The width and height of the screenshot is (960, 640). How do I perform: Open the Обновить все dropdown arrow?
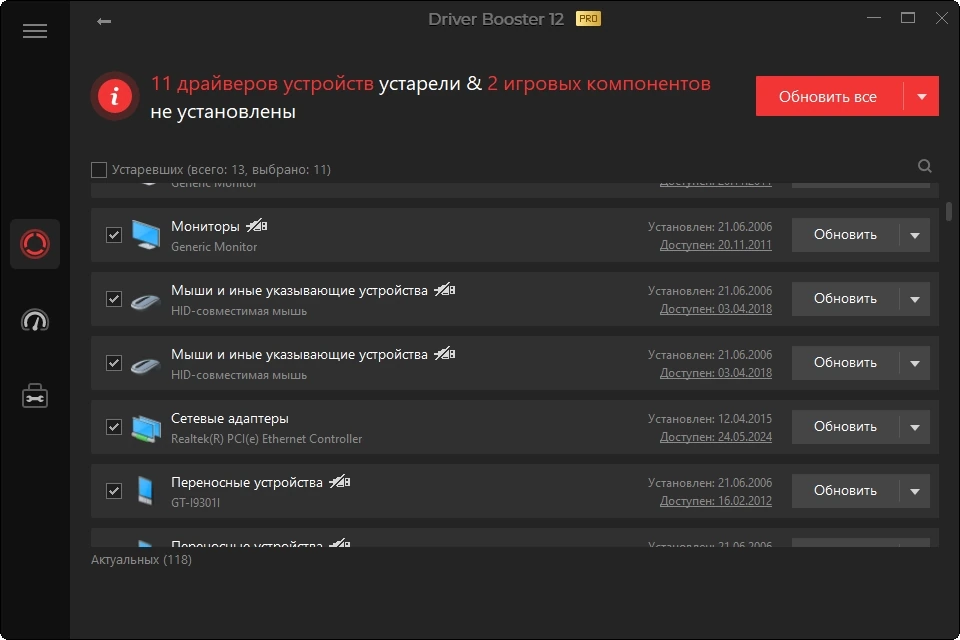pyautogui.click(x=921, y=96)
